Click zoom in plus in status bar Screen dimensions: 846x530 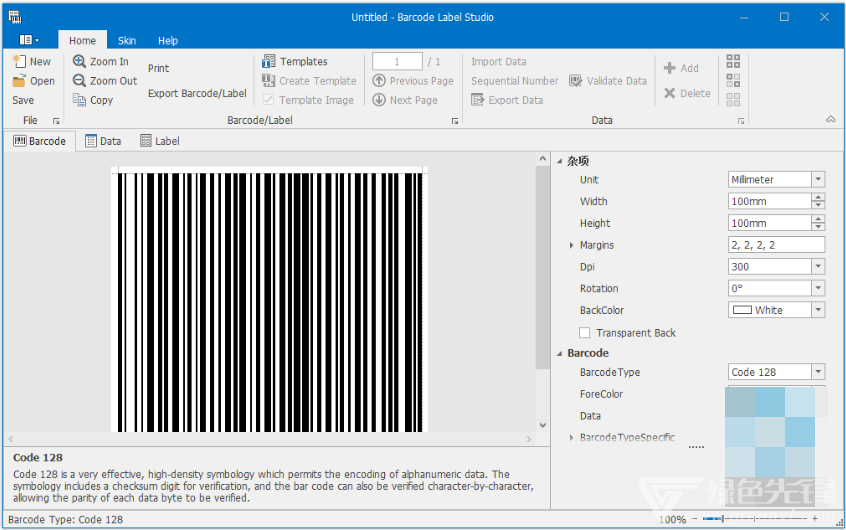(x=815, y=519)
